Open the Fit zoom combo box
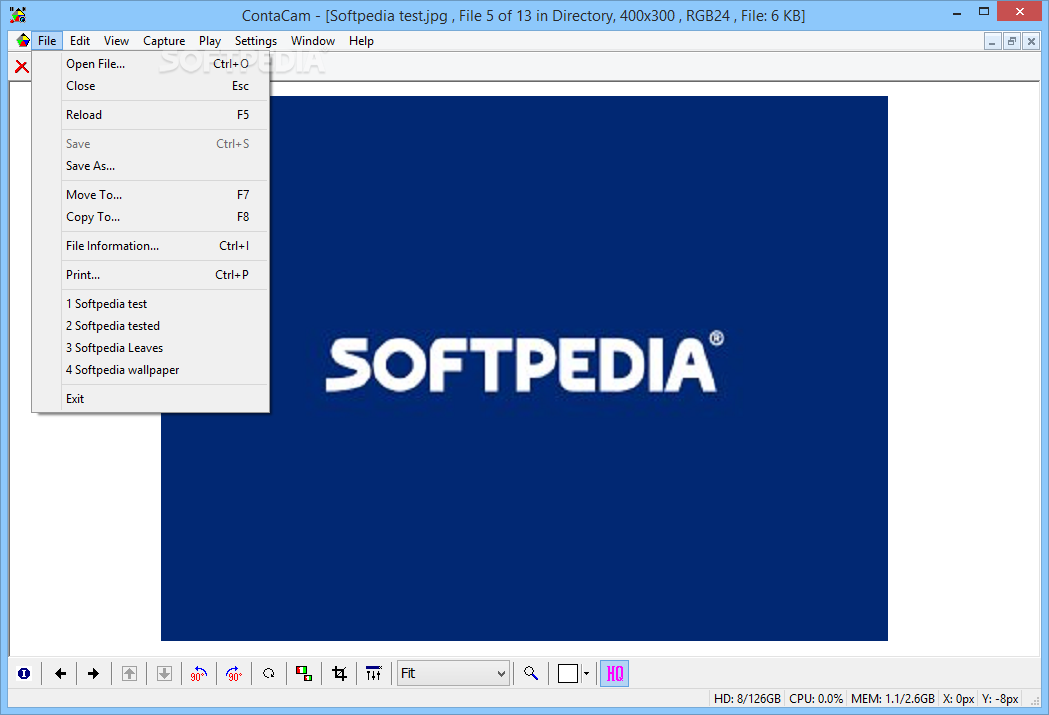 (x=453, y=674)
